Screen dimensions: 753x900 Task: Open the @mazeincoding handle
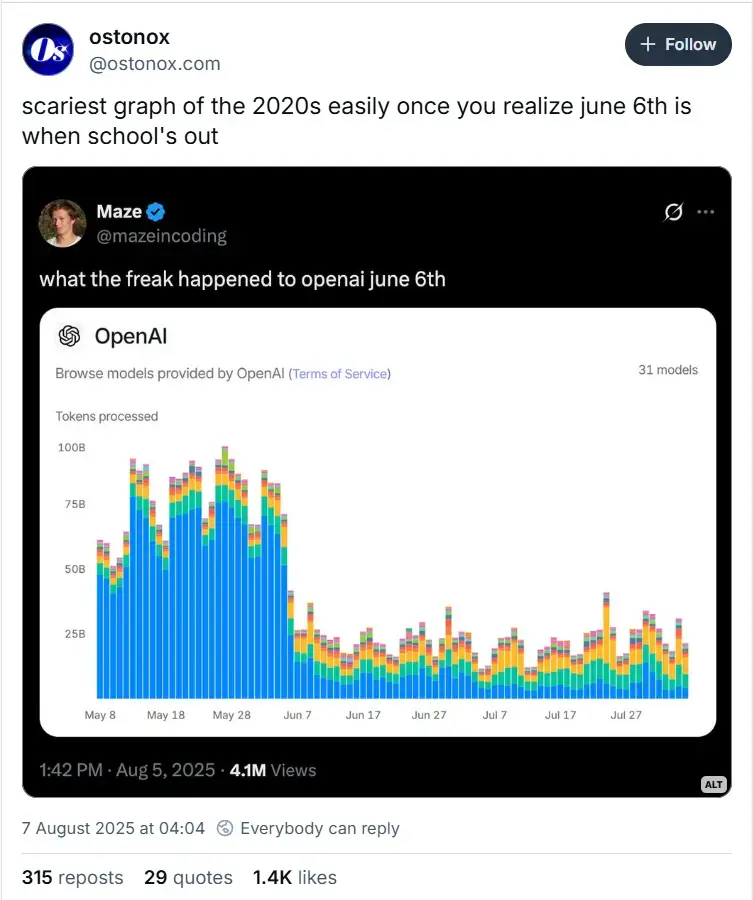(x=161, y=236)
